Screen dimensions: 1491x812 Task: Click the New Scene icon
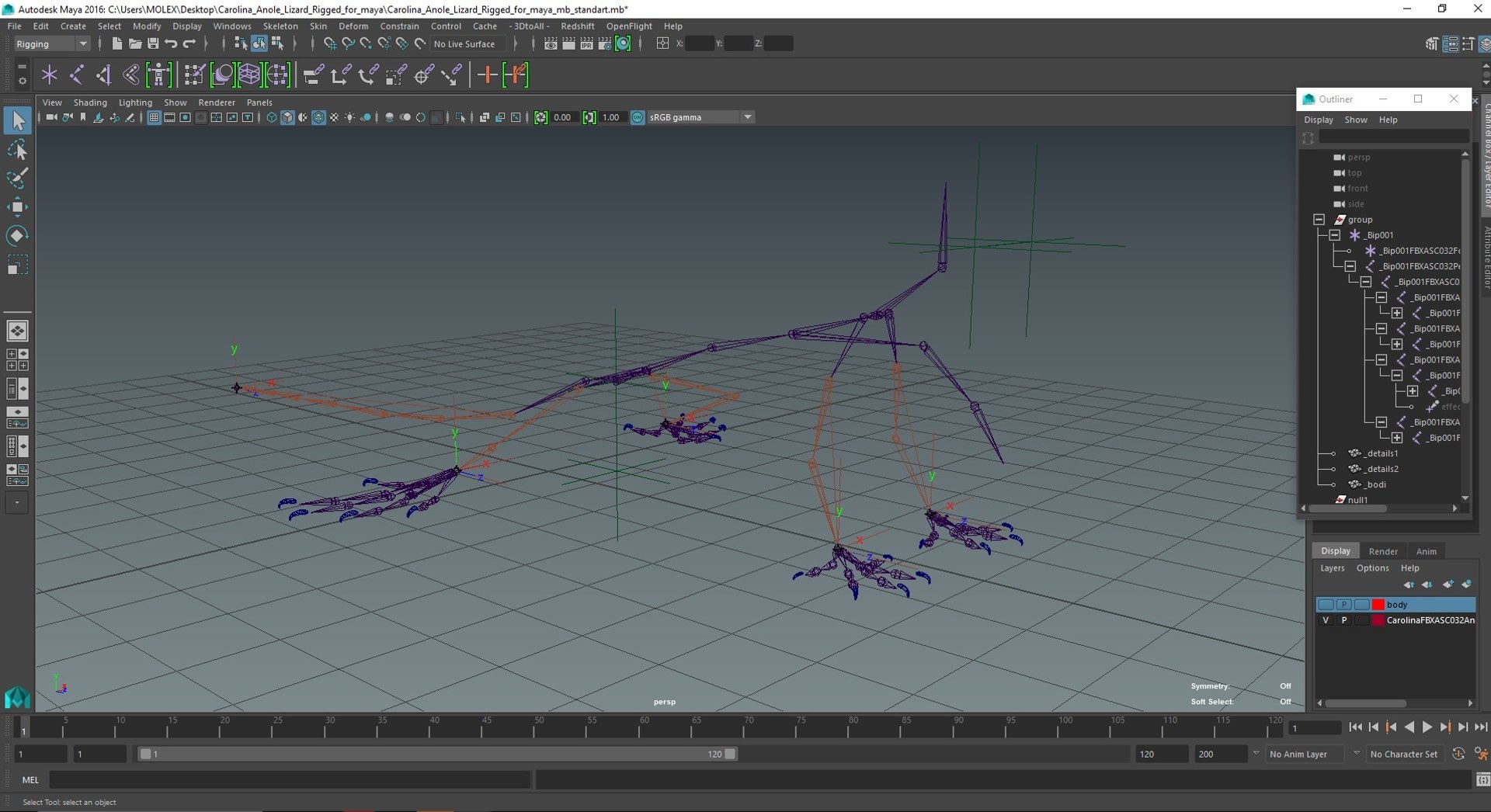116,43
